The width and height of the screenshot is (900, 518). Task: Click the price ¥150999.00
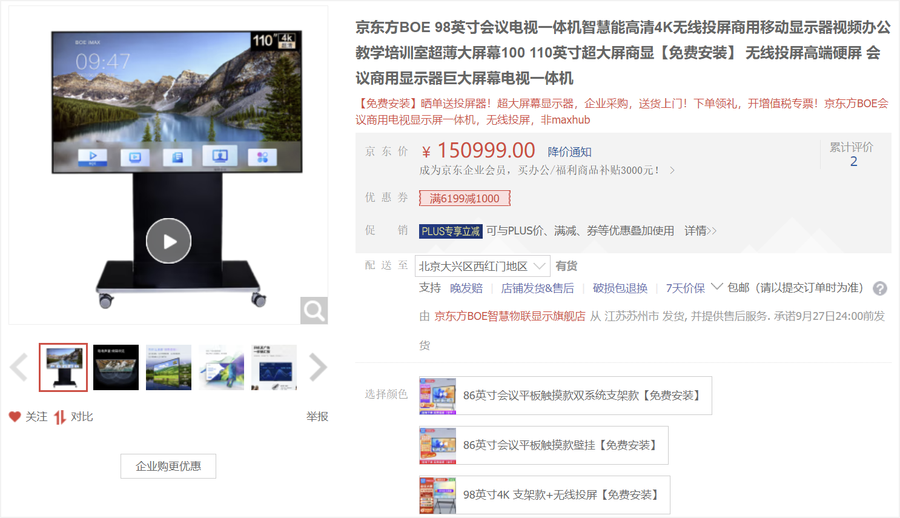point(478,150)
